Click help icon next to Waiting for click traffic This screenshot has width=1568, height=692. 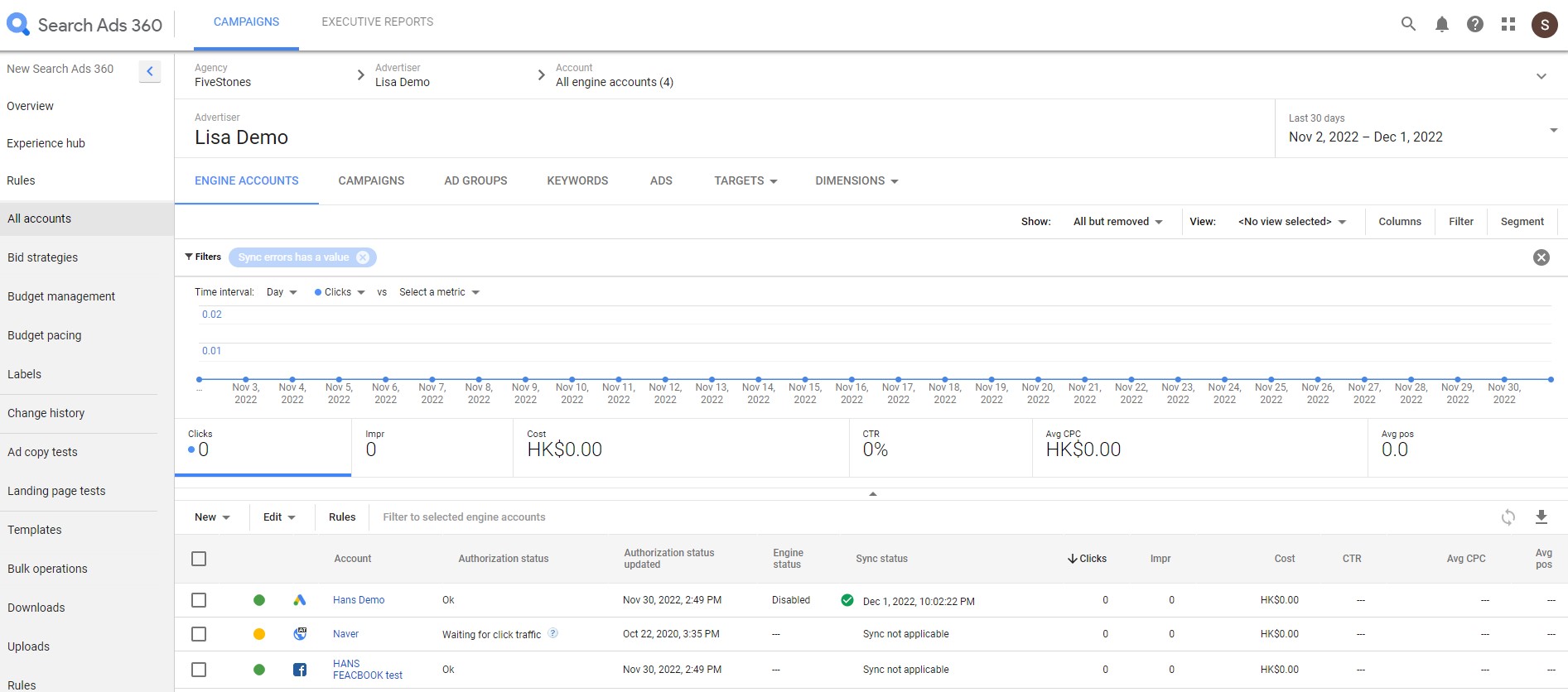(553, 633)
